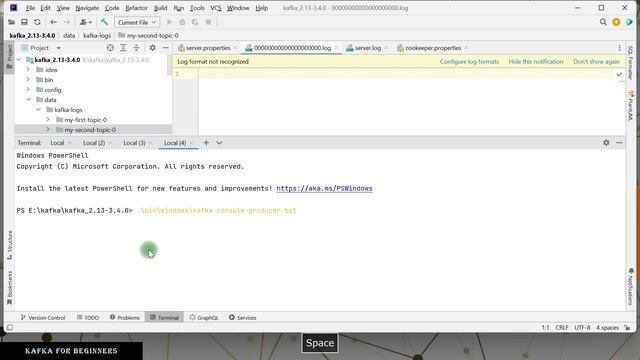Screen dimensions: 640x360
Task: Open terminal settings gear icon
Action: 606,142
